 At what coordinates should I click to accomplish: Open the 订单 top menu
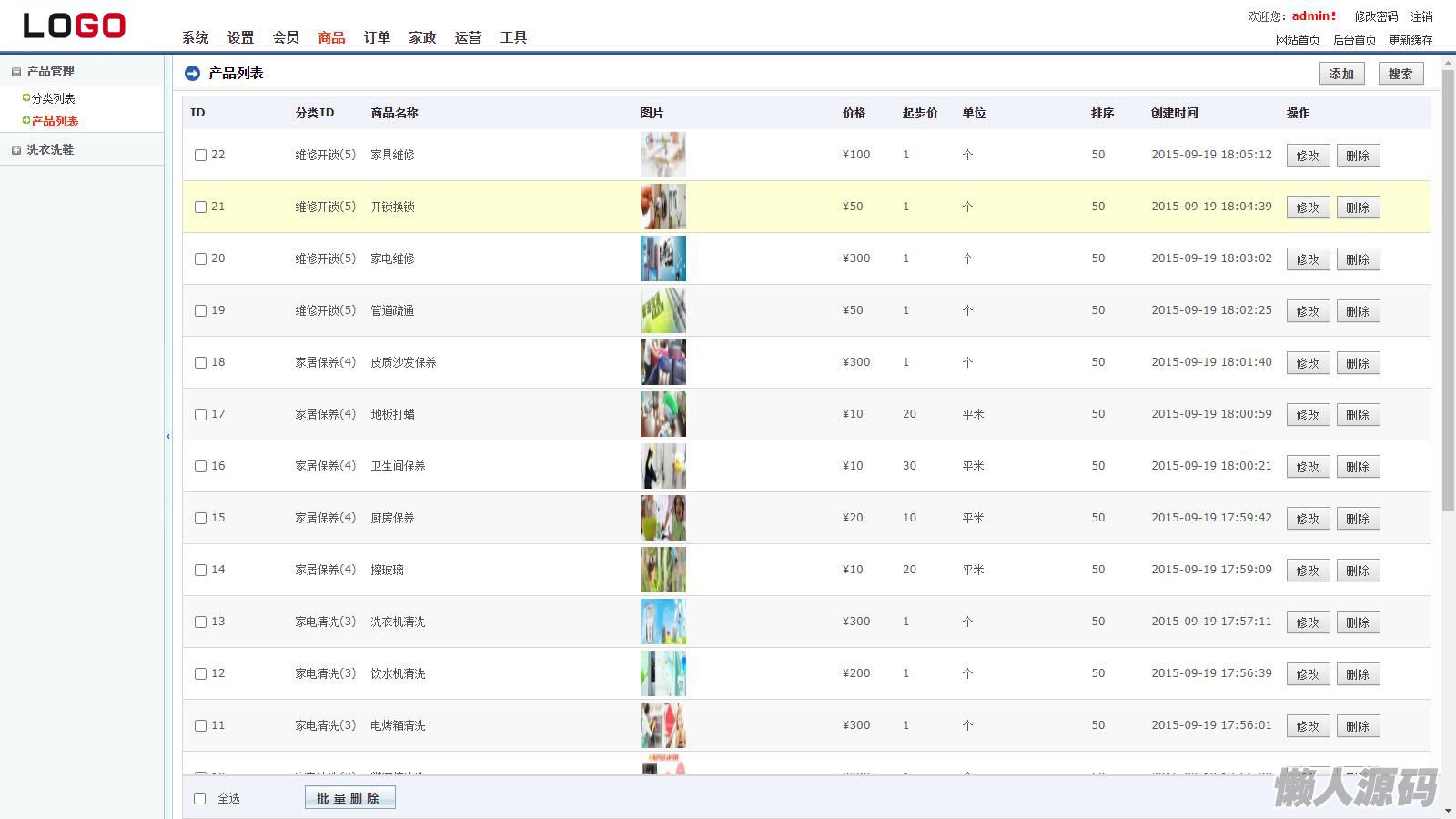tap(377, 37)
